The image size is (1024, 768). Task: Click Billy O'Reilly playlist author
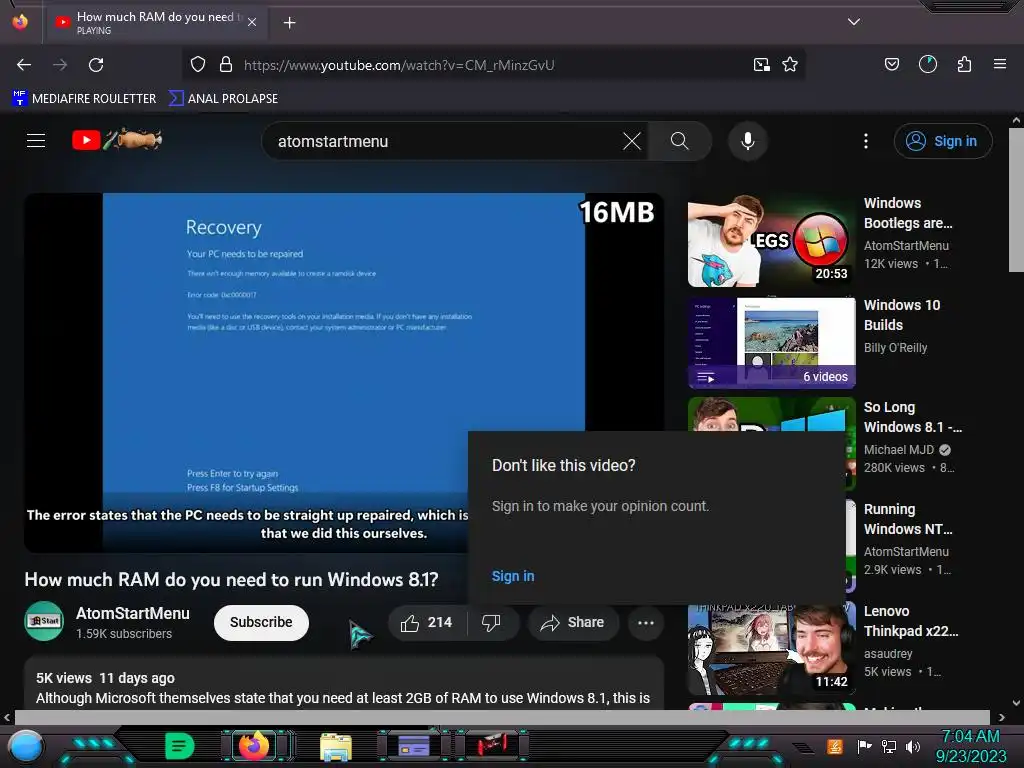[895, 347]
